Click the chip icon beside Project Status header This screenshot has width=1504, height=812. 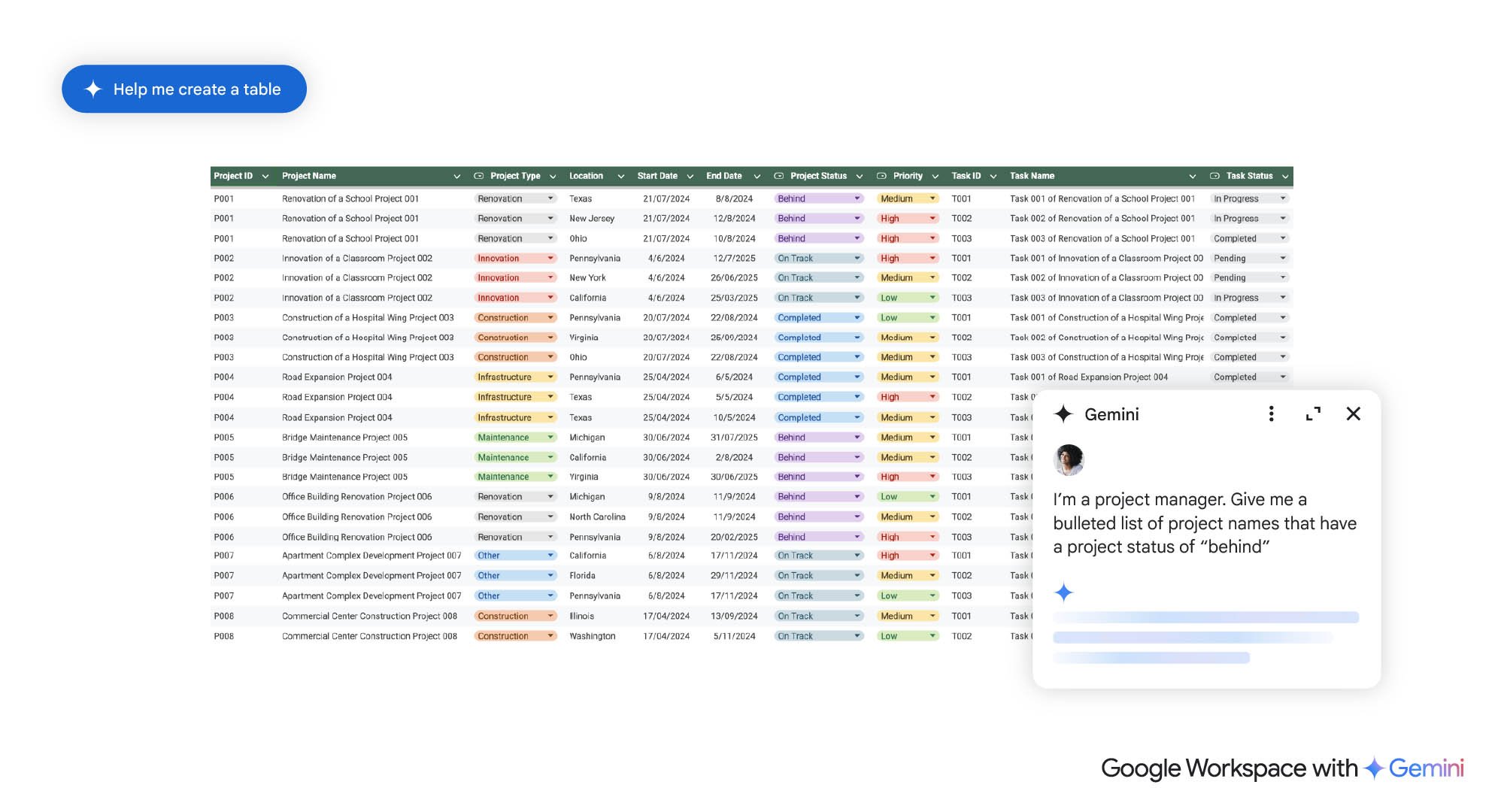pyautogui.click(x=779, y=176)
